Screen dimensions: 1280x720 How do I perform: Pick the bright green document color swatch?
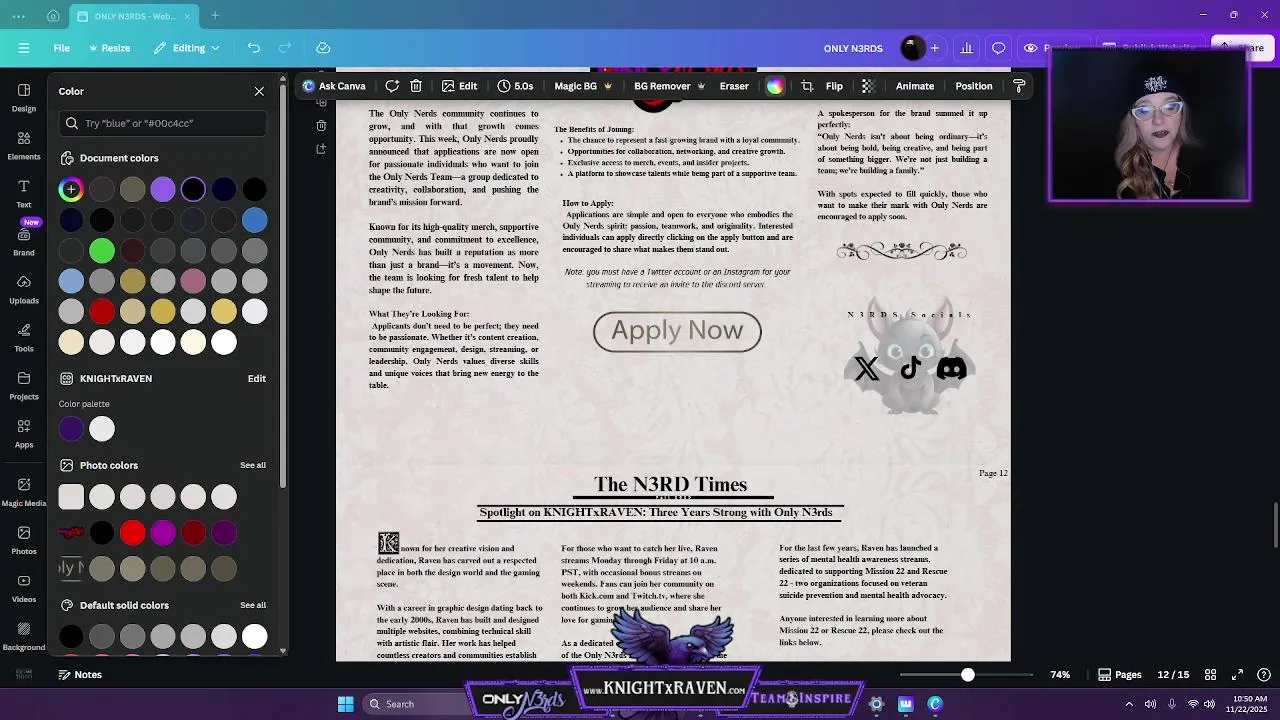102,250
